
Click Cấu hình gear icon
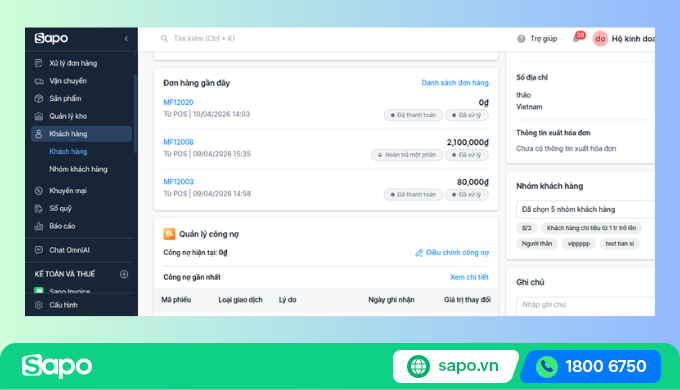pyautogui.click(x=39, y=305)
